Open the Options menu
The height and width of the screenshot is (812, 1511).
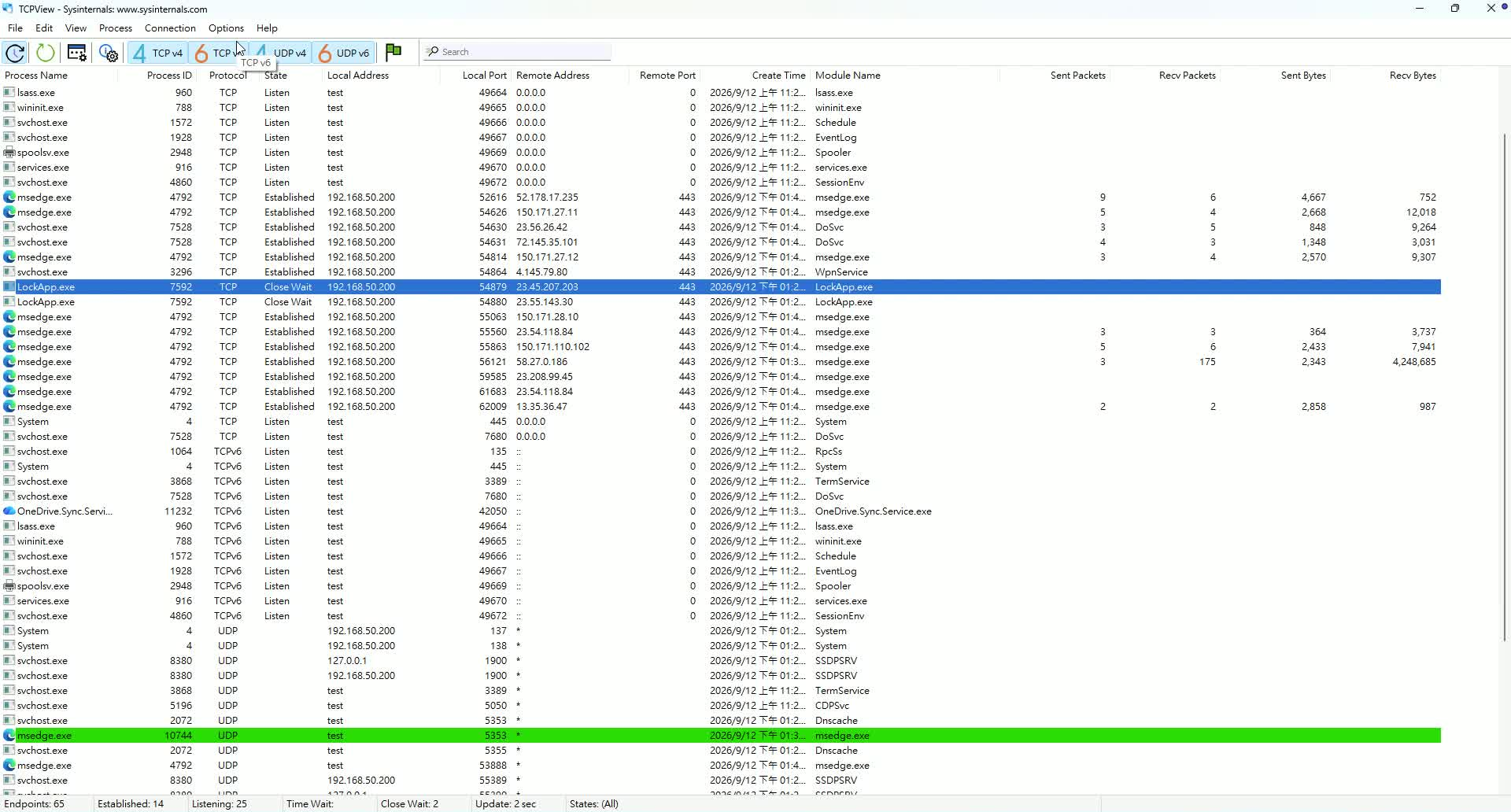pos(226,28)
